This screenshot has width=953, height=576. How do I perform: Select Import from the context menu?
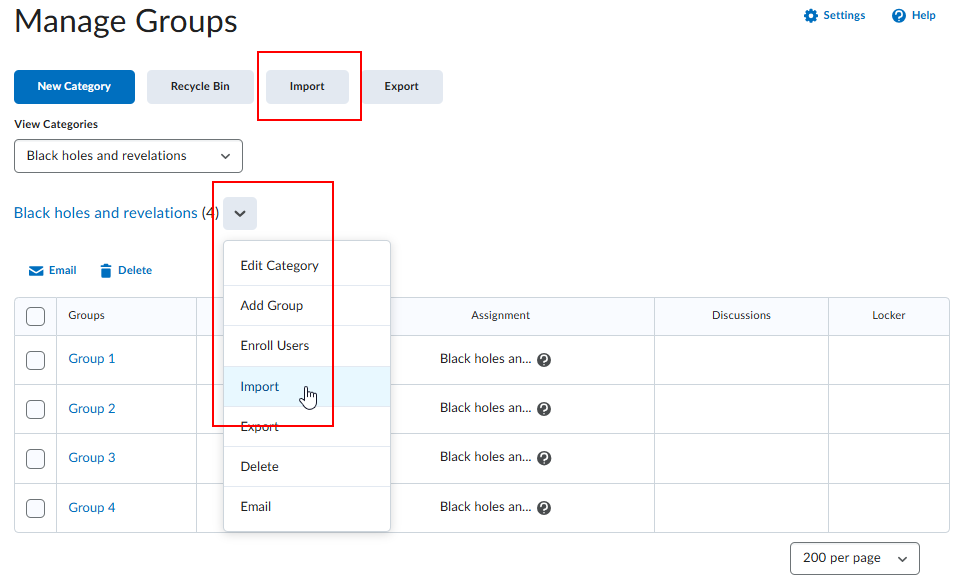click(260, 387)
